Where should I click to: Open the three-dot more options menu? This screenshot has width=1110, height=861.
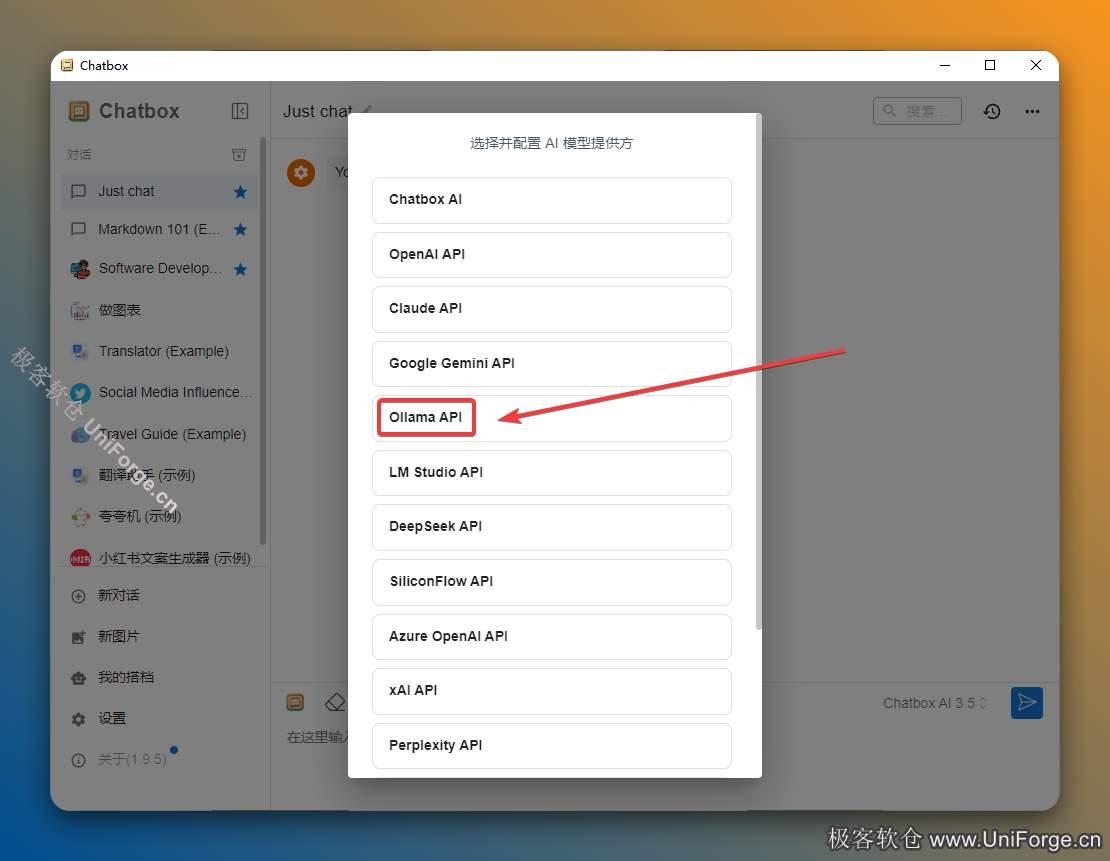coord(1032,111)
